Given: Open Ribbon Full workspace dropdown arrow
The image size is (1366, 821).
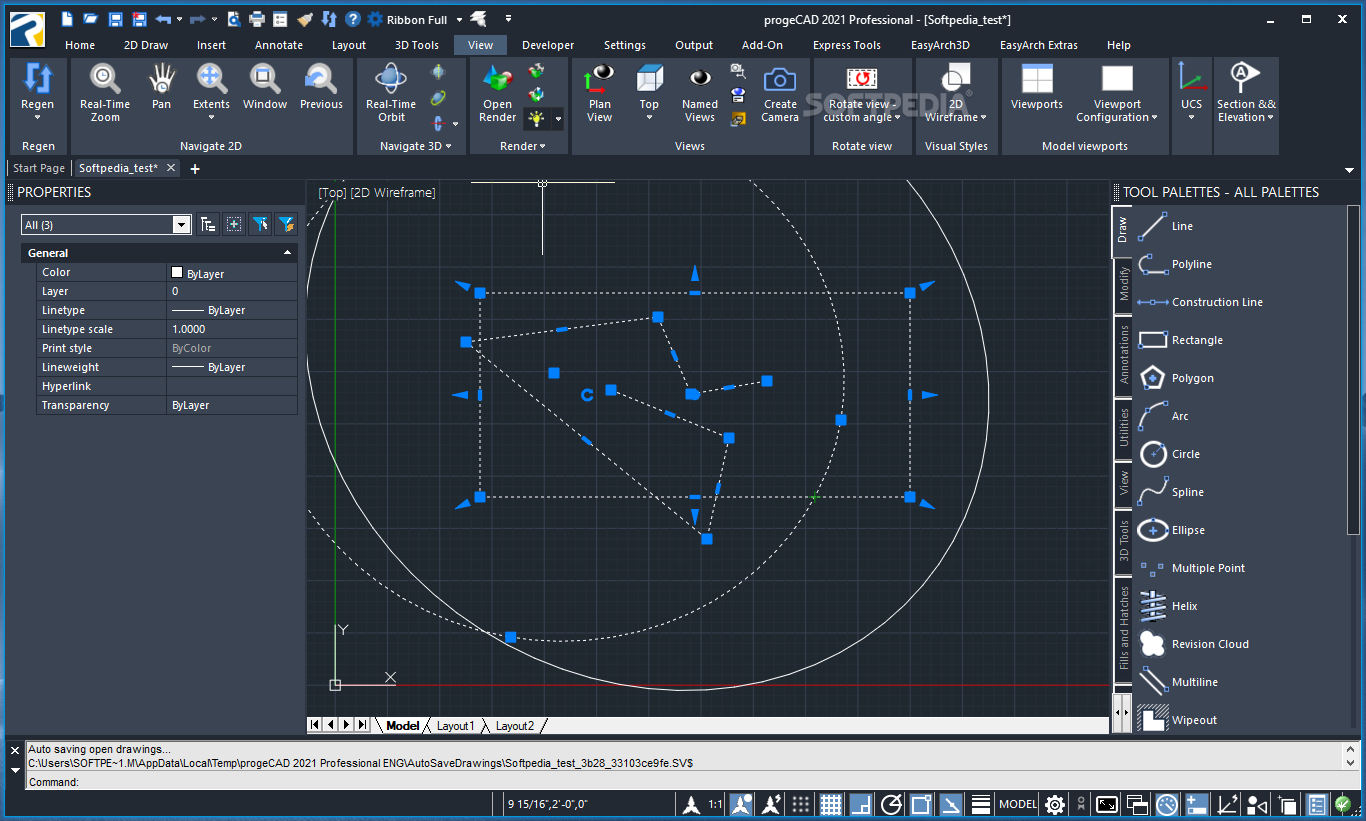Looking at the screenshot, I should click(459, 19).
